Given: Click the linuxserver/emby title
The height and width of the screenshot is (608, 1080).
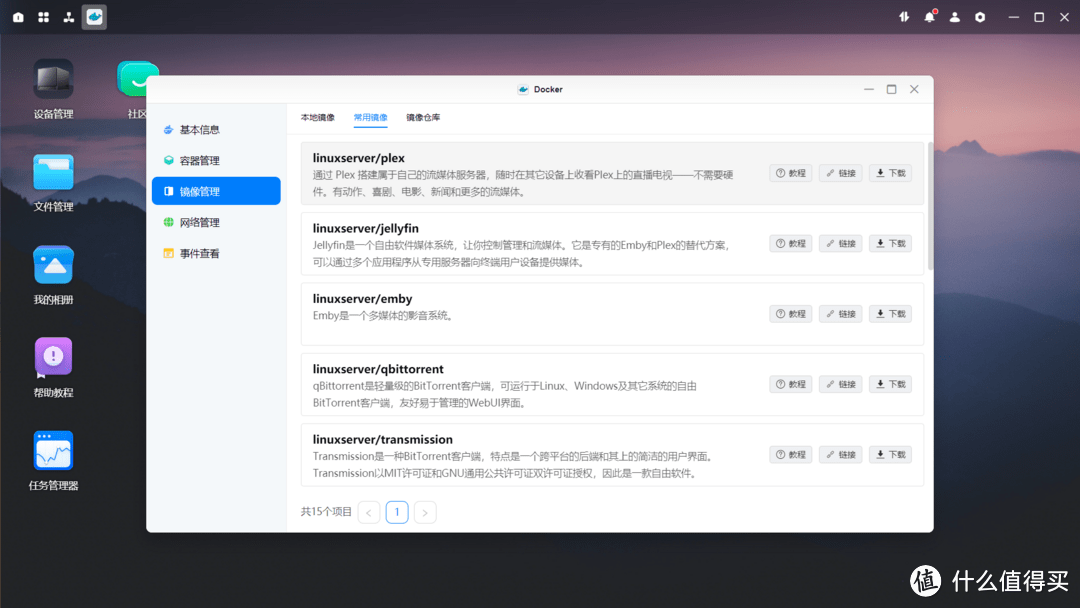Looking at the screenshot, I should click(x=362, y=299).
